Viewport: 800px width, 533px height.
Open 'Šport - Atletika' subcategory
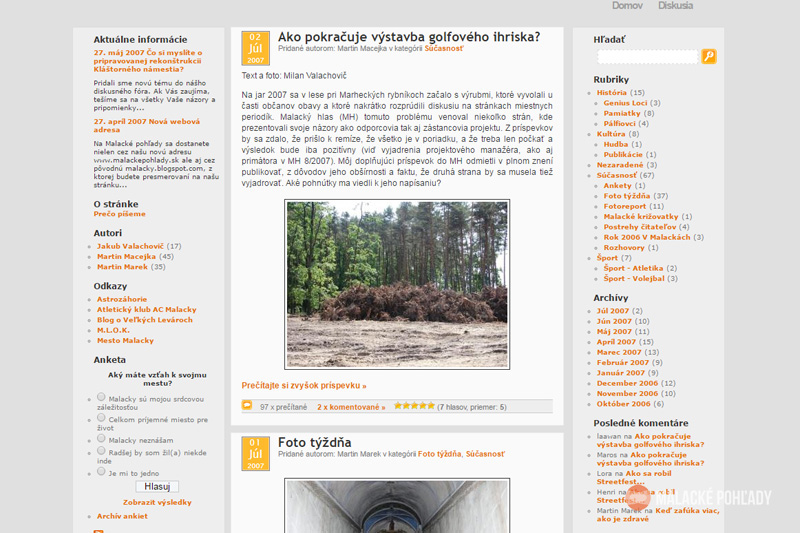(633, 268)
